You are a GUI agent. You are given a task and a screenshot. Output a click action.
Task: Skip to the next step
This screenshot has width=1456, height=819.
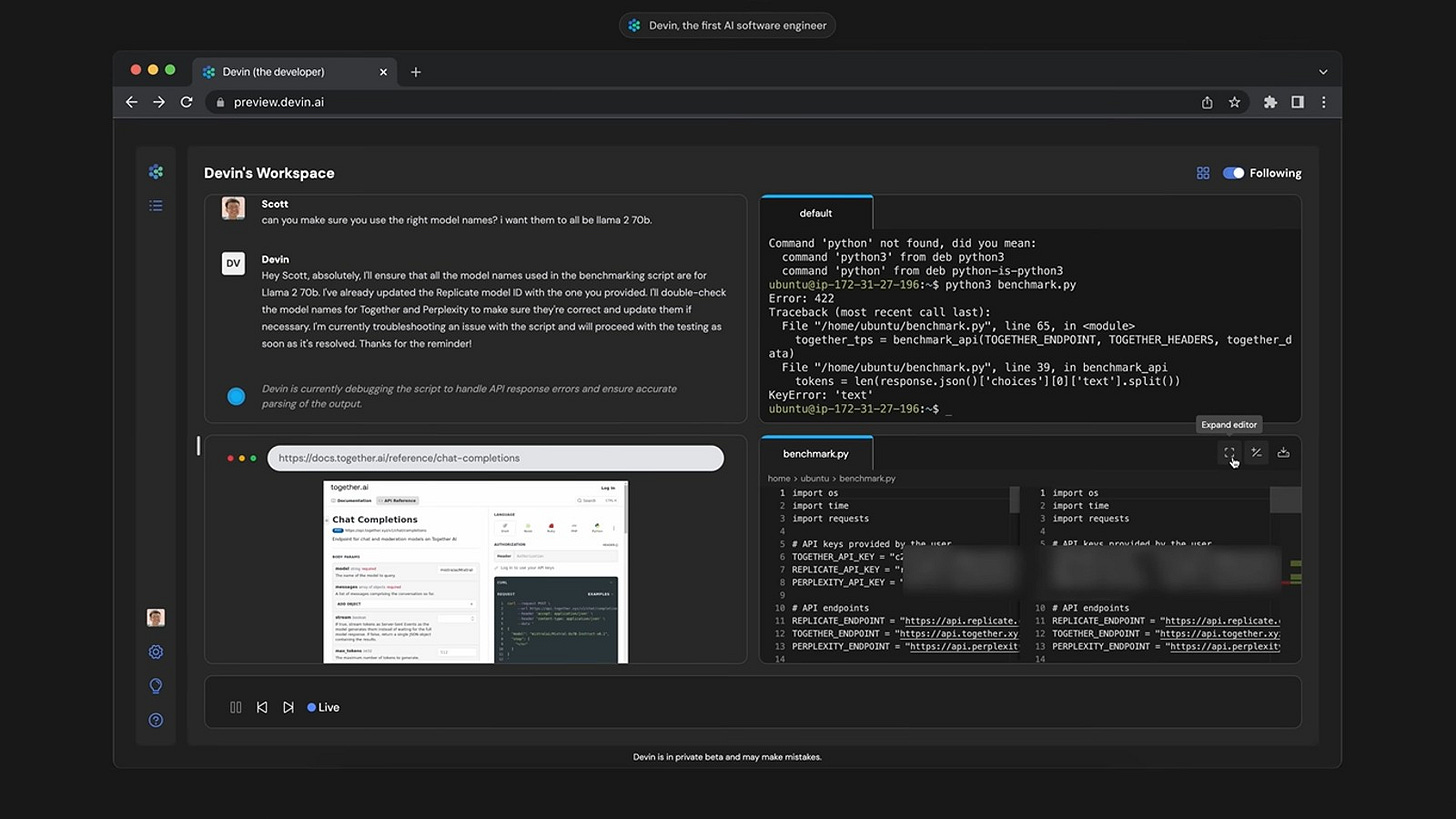(x=288, y=707)
